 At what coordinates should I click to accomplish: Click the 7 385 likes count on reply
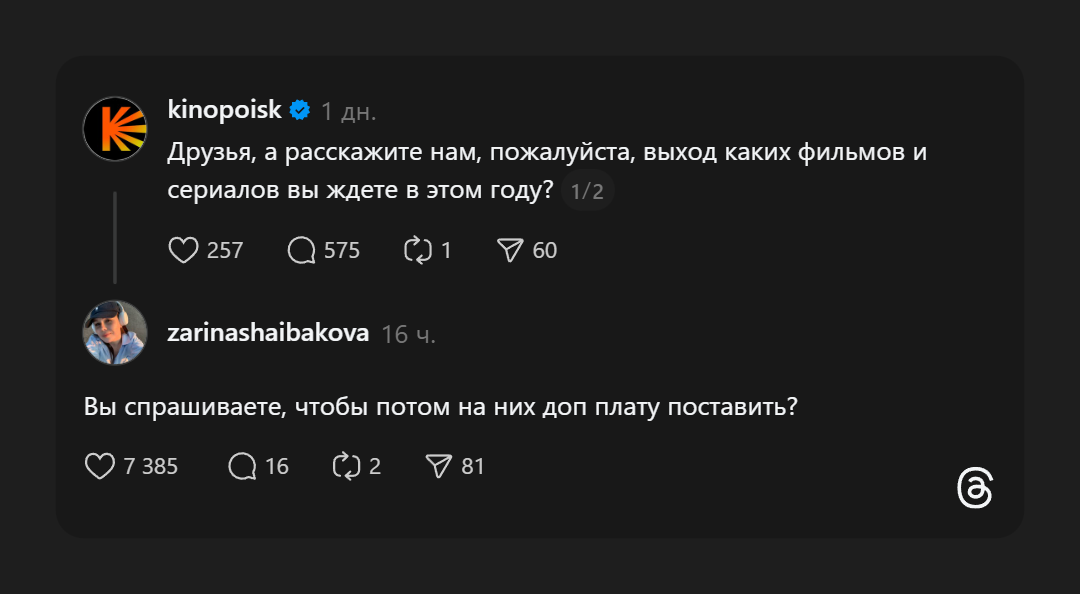point(150,466)
